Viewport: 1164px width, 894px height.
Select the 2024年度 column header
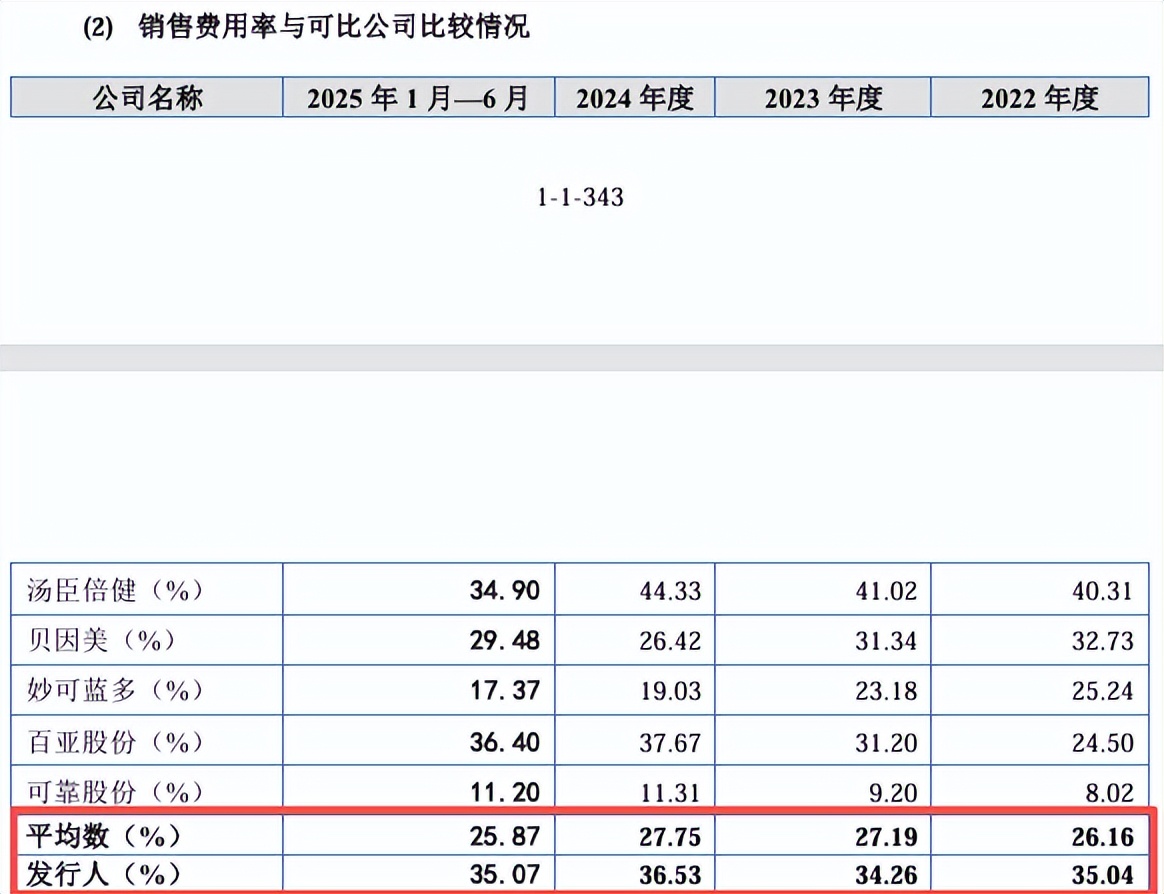point(635,98)
